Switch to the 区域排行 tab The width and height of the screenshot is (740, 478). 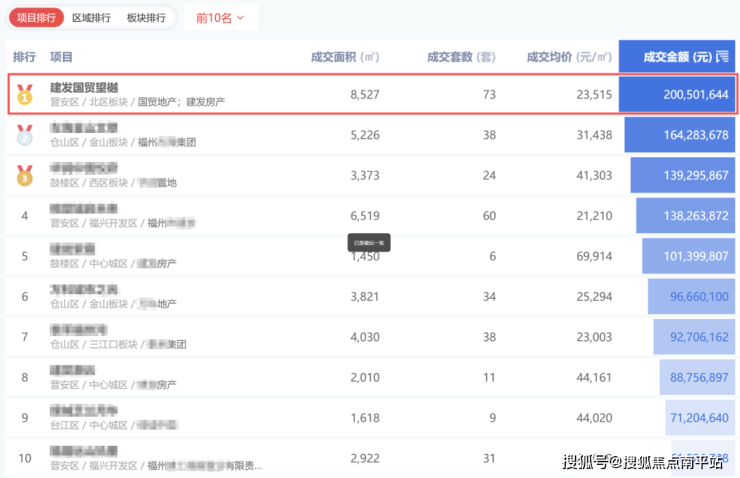pyautogui.click(x=92, y=18)
